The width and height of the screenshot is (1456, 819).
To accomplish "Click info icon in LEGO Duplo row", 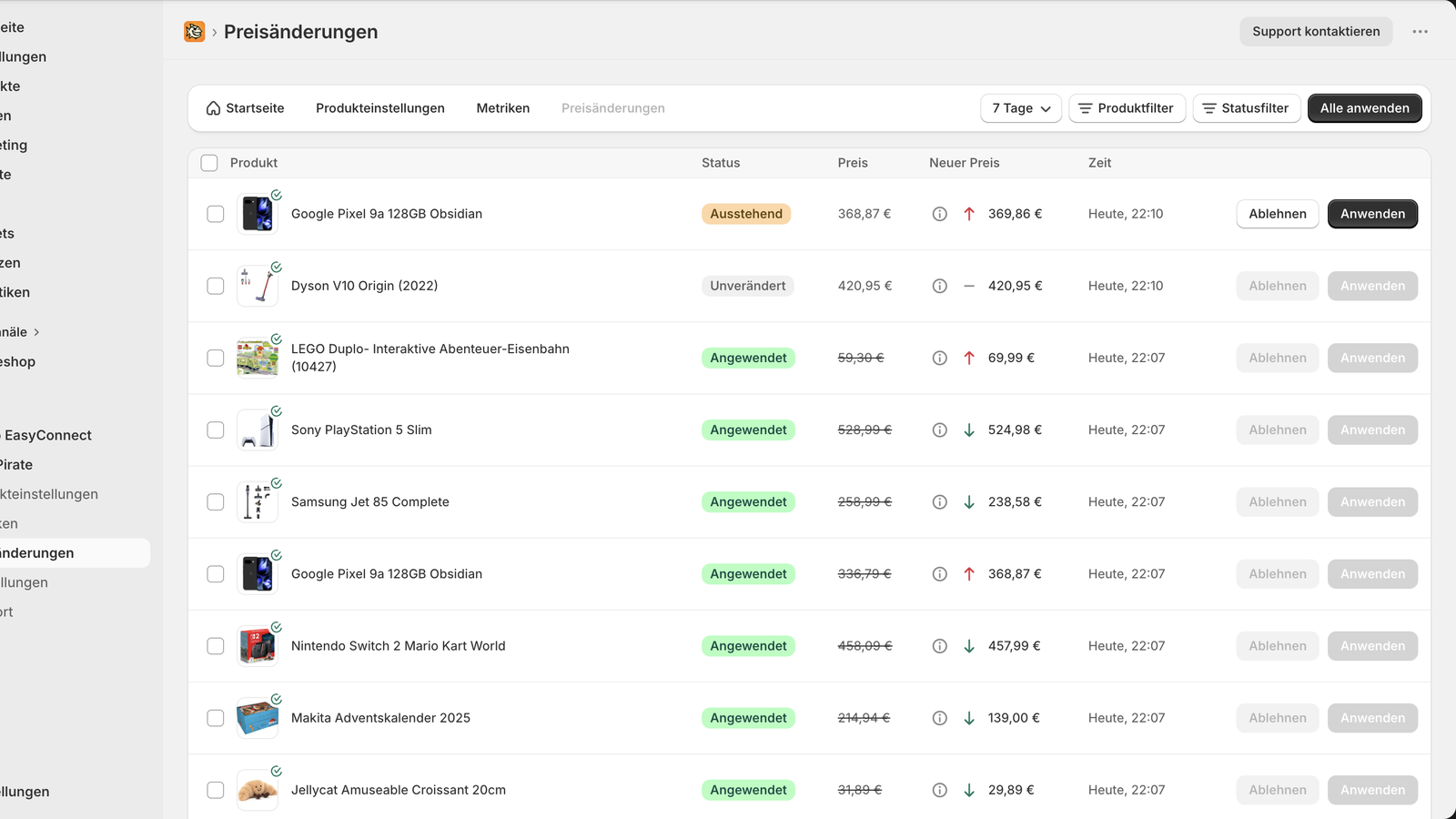I will pos(940,358).
